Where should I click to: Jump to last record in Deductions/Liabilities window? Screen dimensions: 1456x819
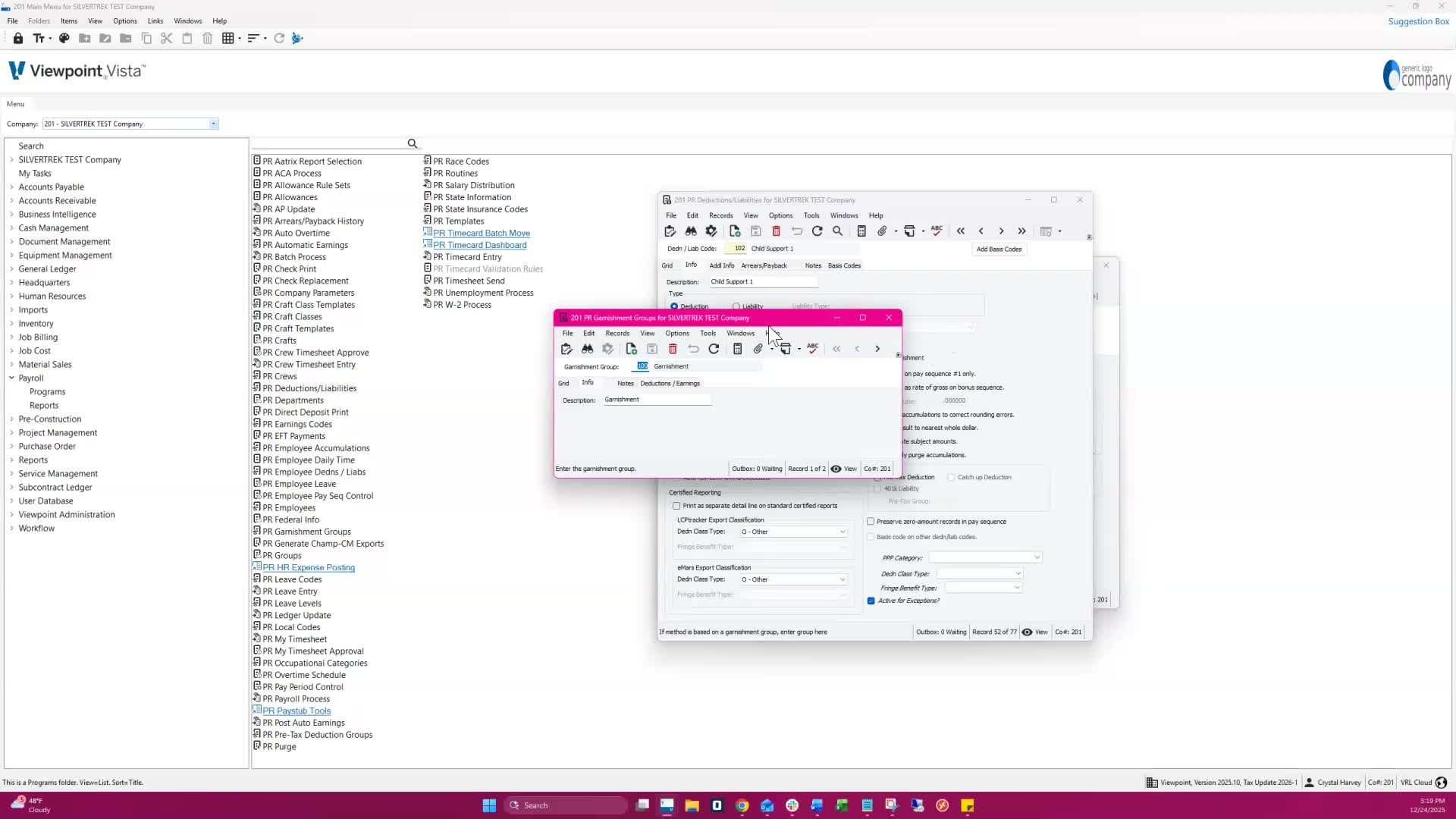point(1021,231)
